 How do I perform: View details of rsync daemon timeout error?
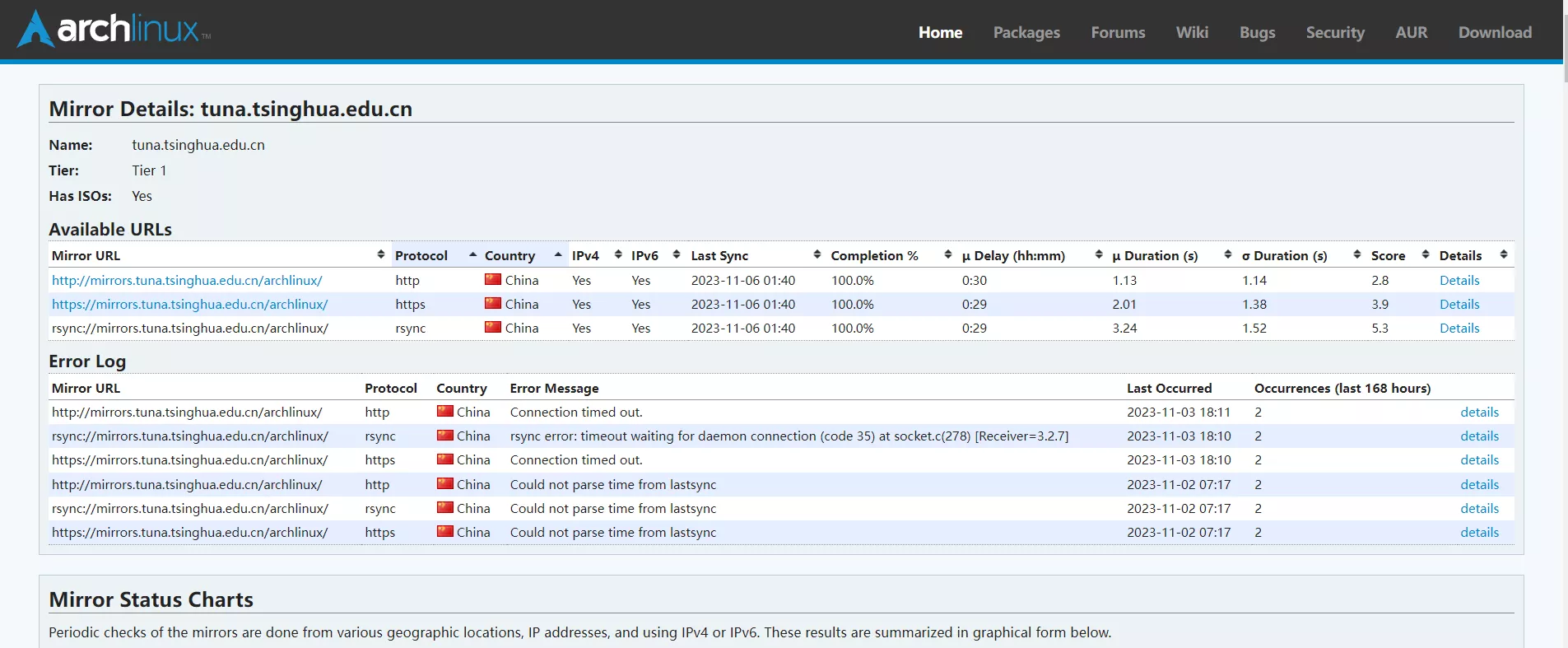click(1479, 436)
